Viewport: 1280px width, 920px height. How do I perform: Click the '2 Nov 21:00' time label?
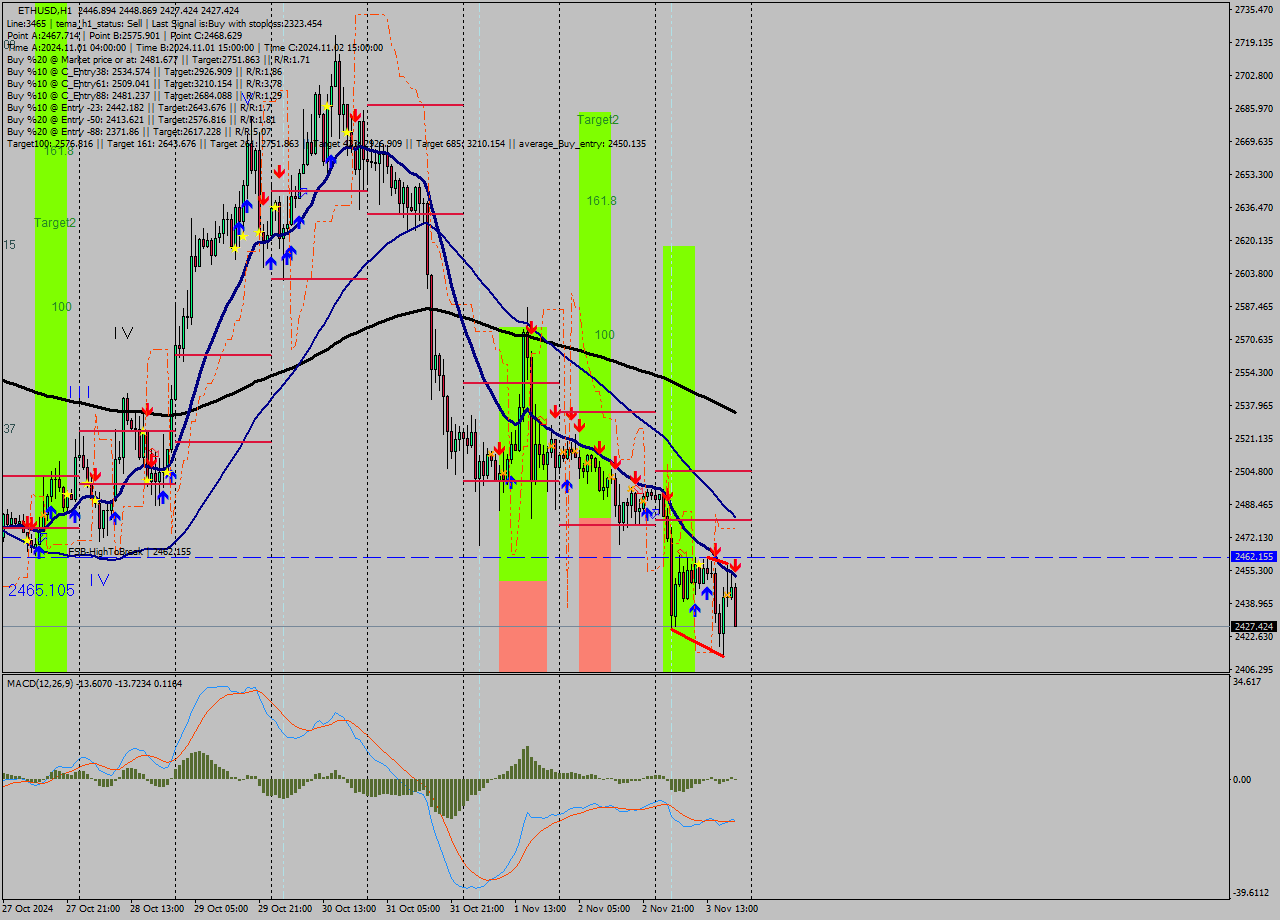pyautogui.click(x=668, y=909)
